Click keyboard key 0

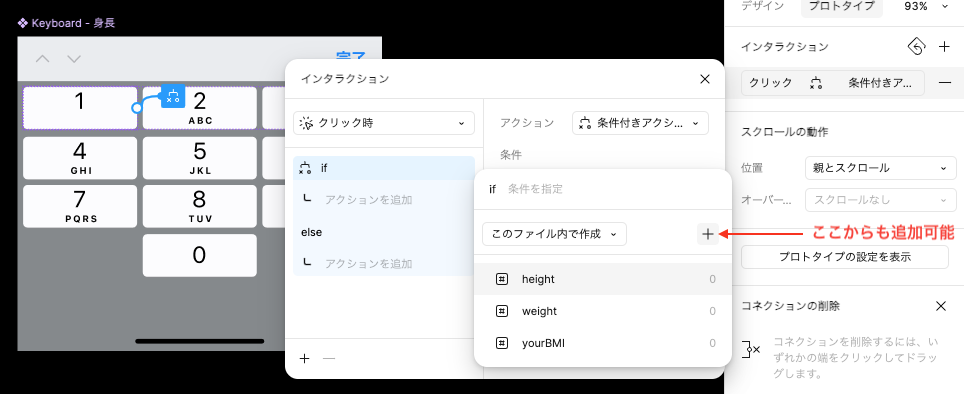tap(200, 255)
